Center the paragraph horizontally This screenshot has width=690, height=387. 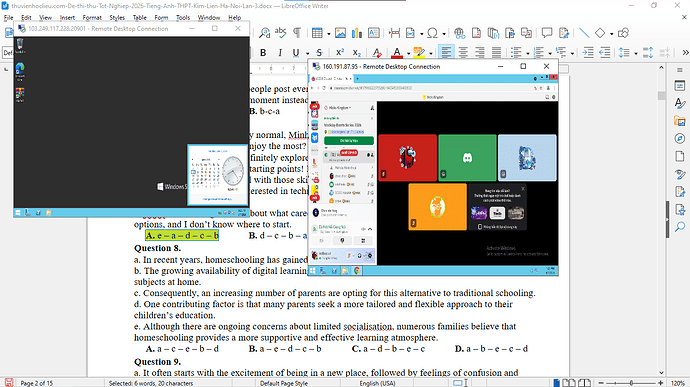coord(463,53)
